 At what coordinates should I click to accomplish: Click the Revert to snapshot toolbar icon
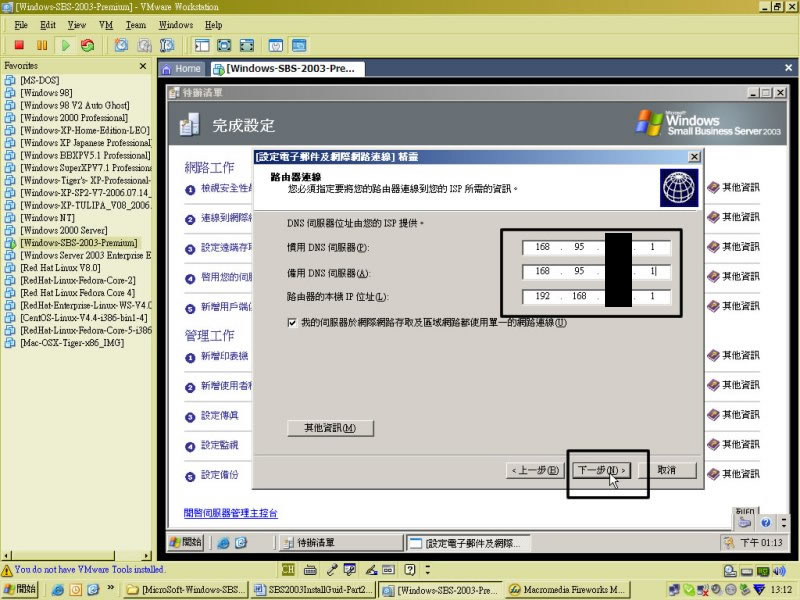click(144, 45)
